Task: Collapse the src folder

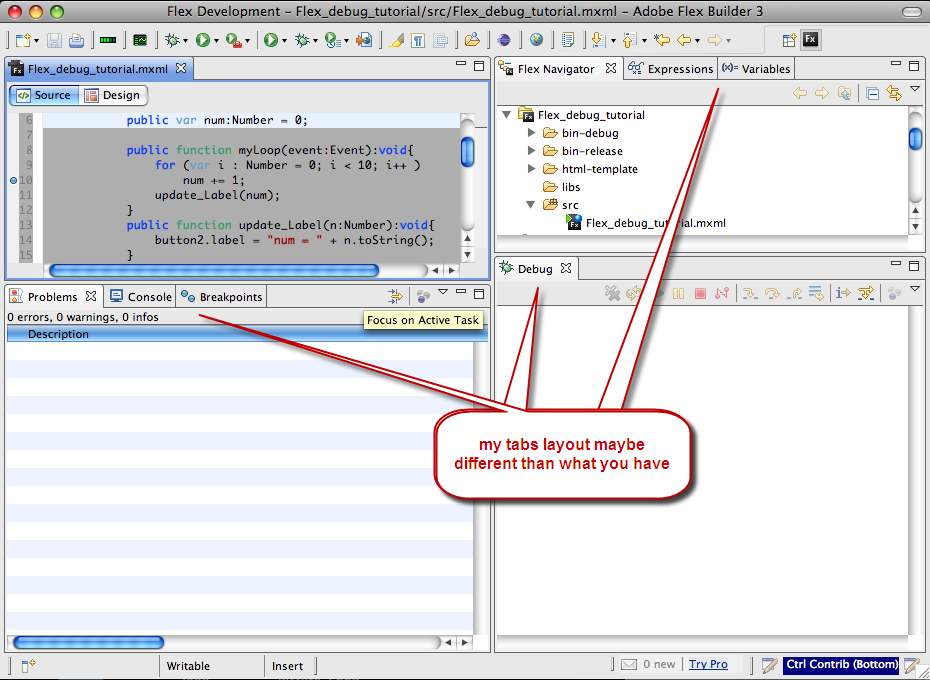Action: click(x=532, y=205)
